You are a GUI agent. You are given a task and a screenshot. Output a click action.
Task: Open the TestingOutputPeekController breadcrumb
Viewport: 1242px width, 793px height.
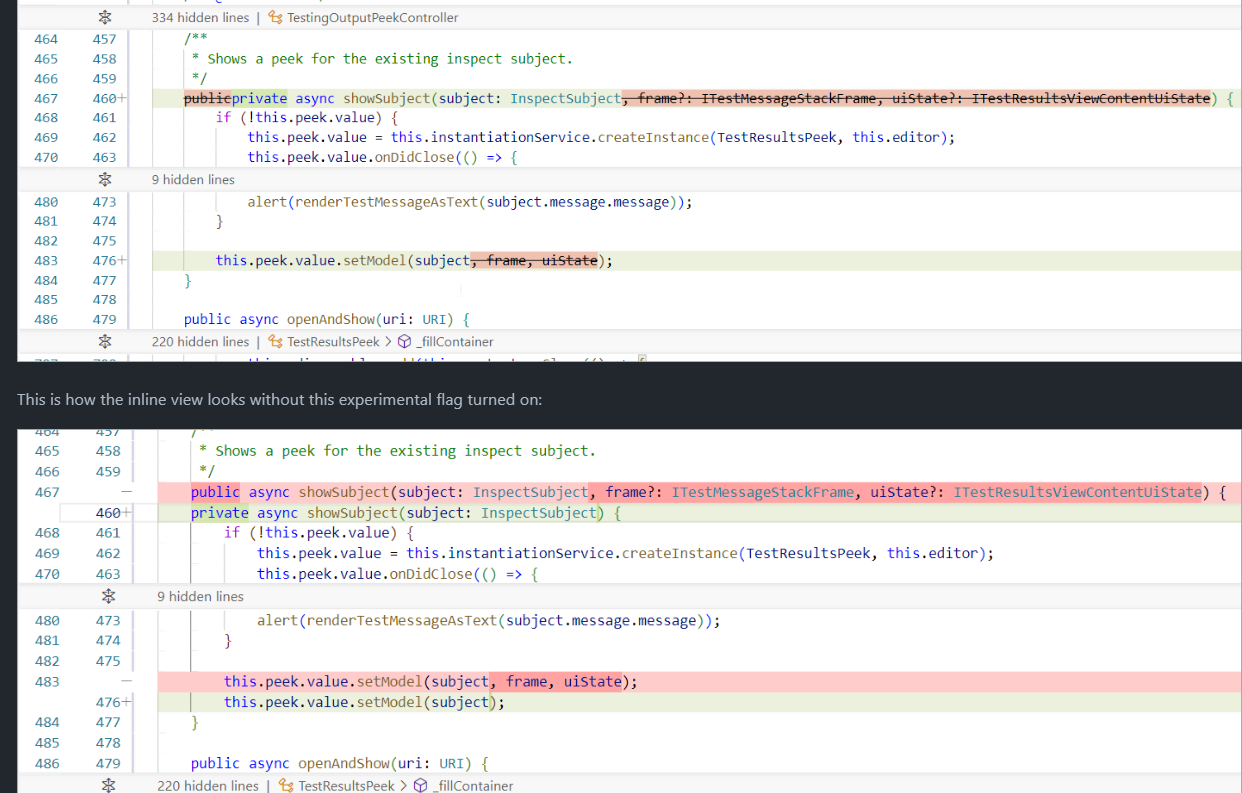tap(372, 18)
